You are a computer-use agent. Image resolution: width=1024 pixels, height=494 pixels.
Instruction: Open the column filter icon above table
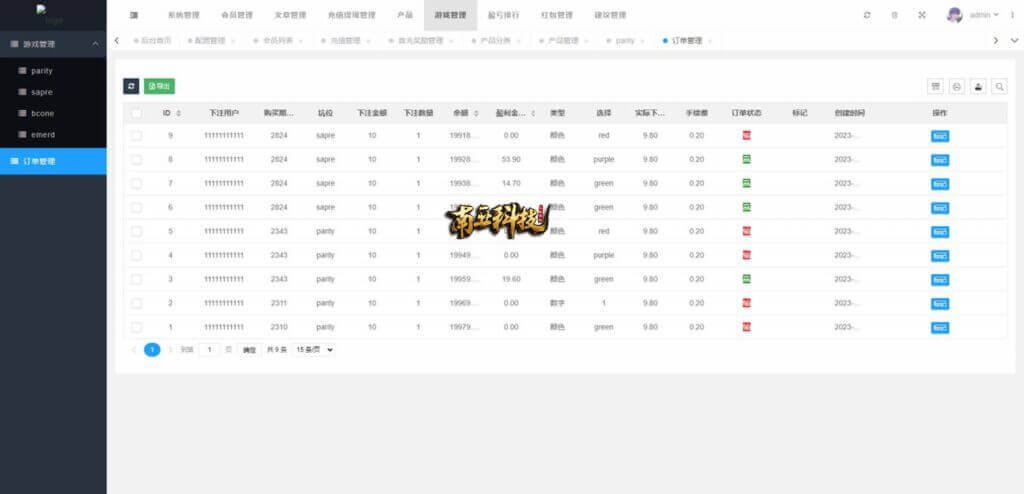(x=936, y=87)
